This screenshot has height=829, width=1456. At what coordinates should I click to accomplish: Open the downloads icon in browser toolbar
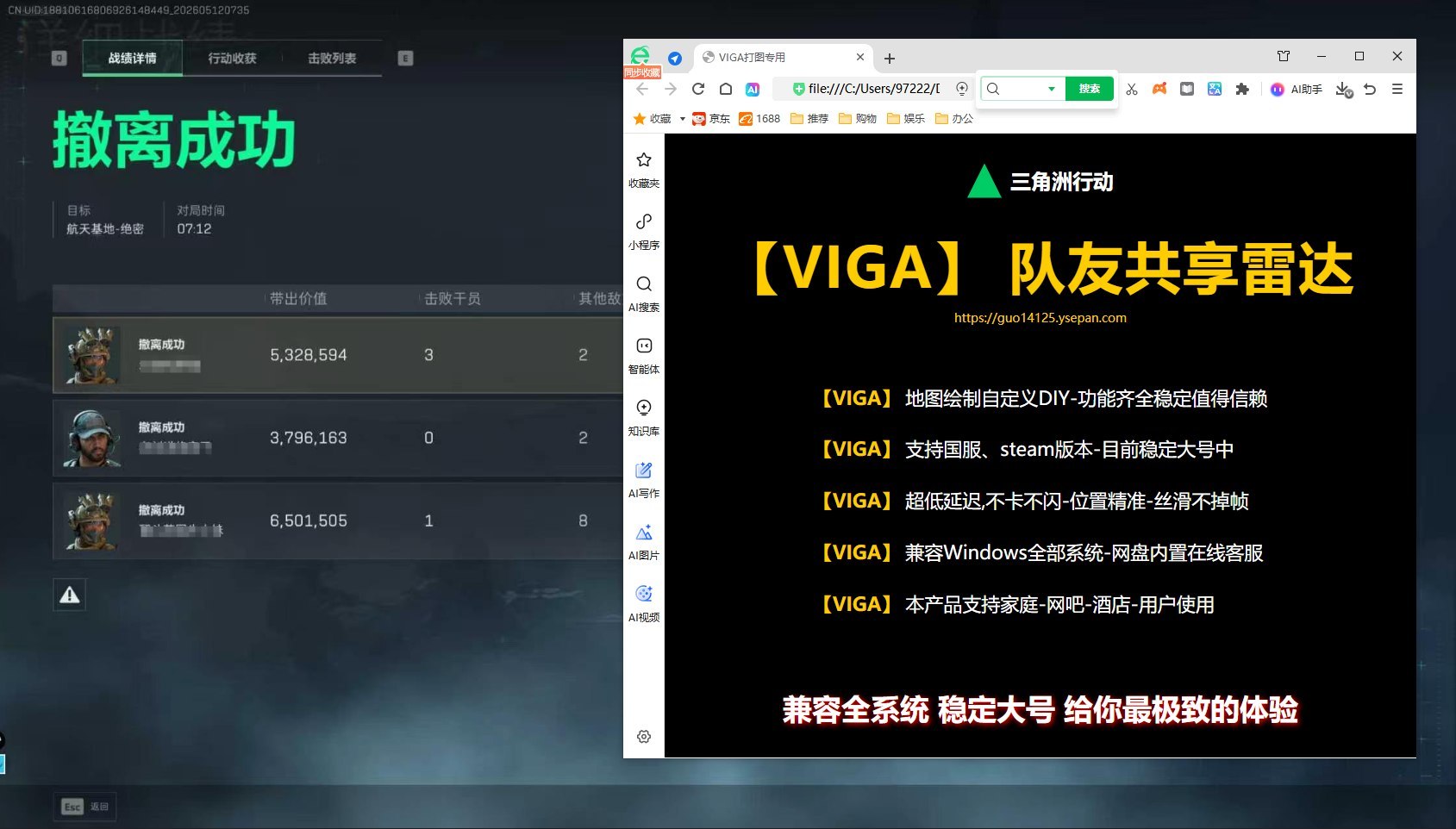(1343, 89)
